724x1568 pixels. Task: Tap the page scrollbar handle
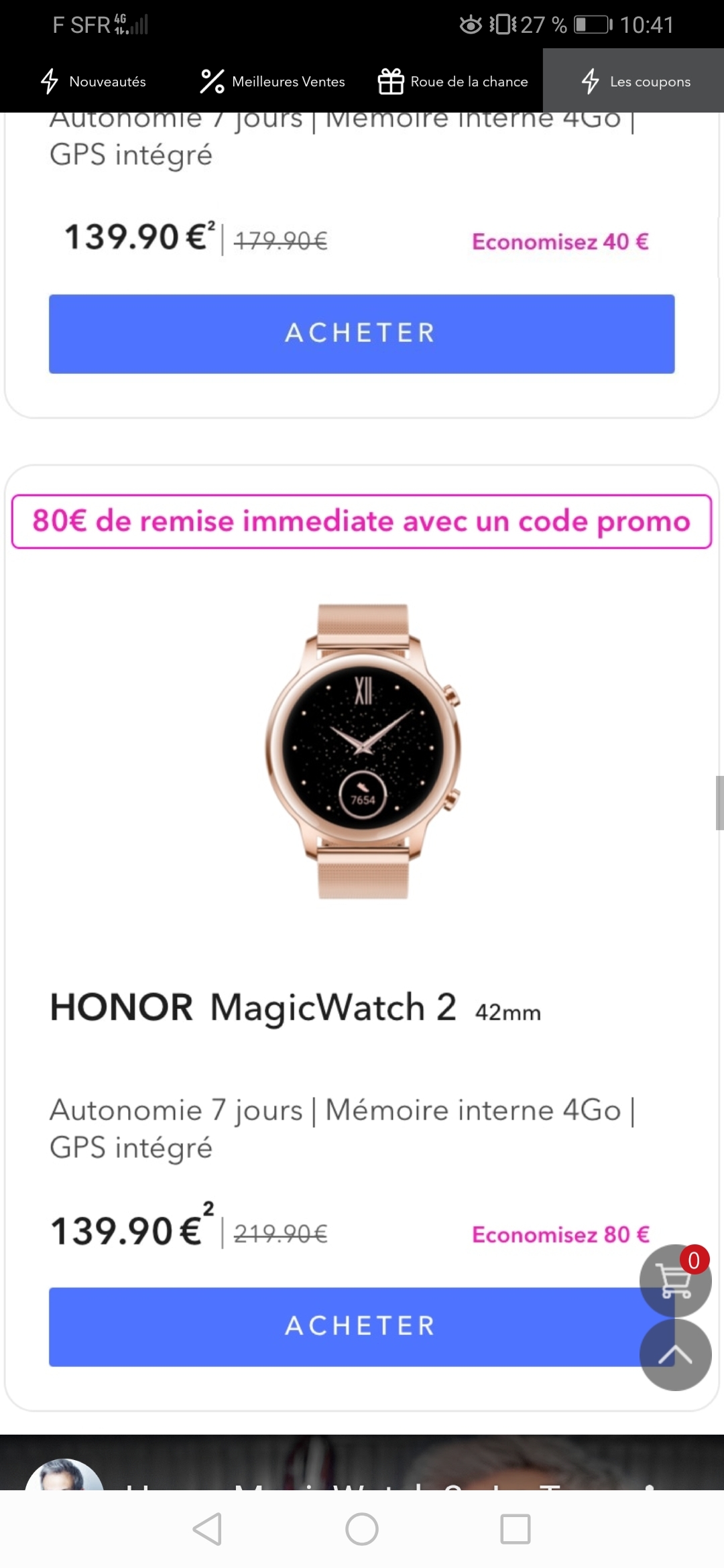point(719,803)
